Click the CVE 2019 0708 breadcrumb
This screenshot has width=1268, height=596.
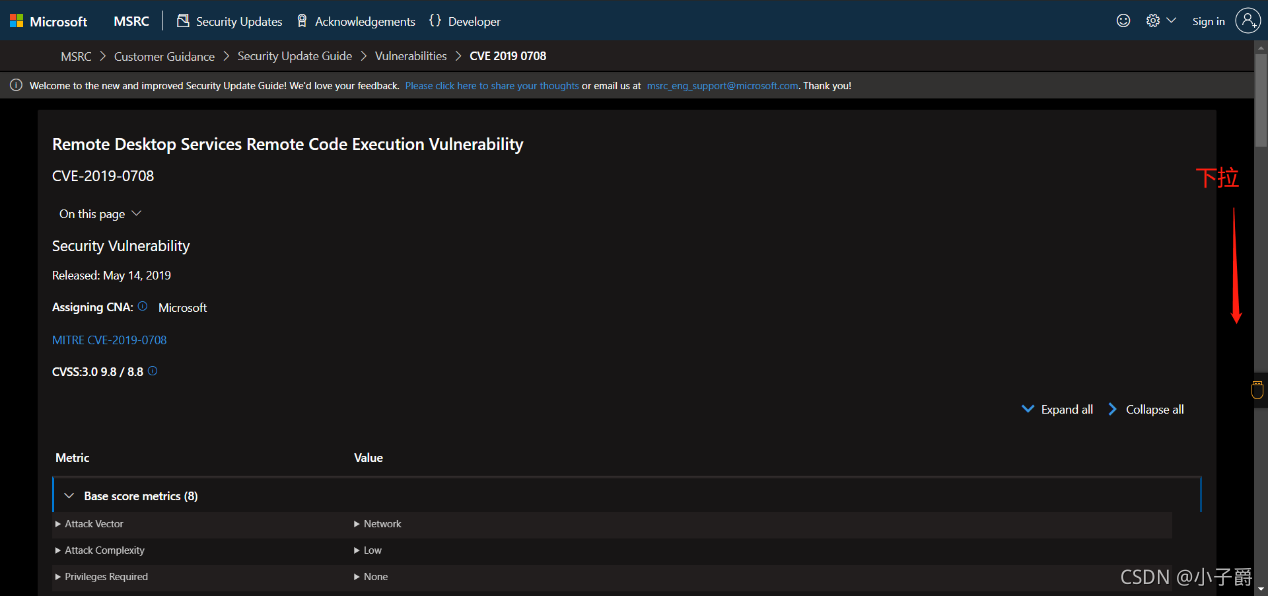pyautogui.click(x=508, y=56)
